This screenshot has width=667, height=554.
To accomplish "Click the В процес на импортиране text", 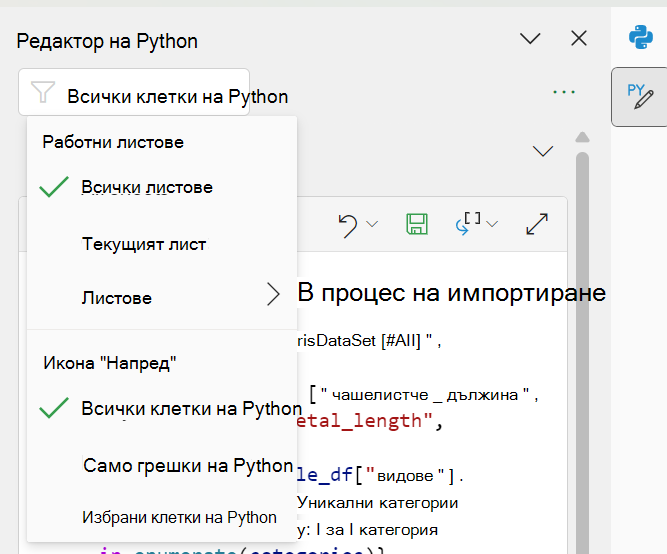I will point(452,293).
